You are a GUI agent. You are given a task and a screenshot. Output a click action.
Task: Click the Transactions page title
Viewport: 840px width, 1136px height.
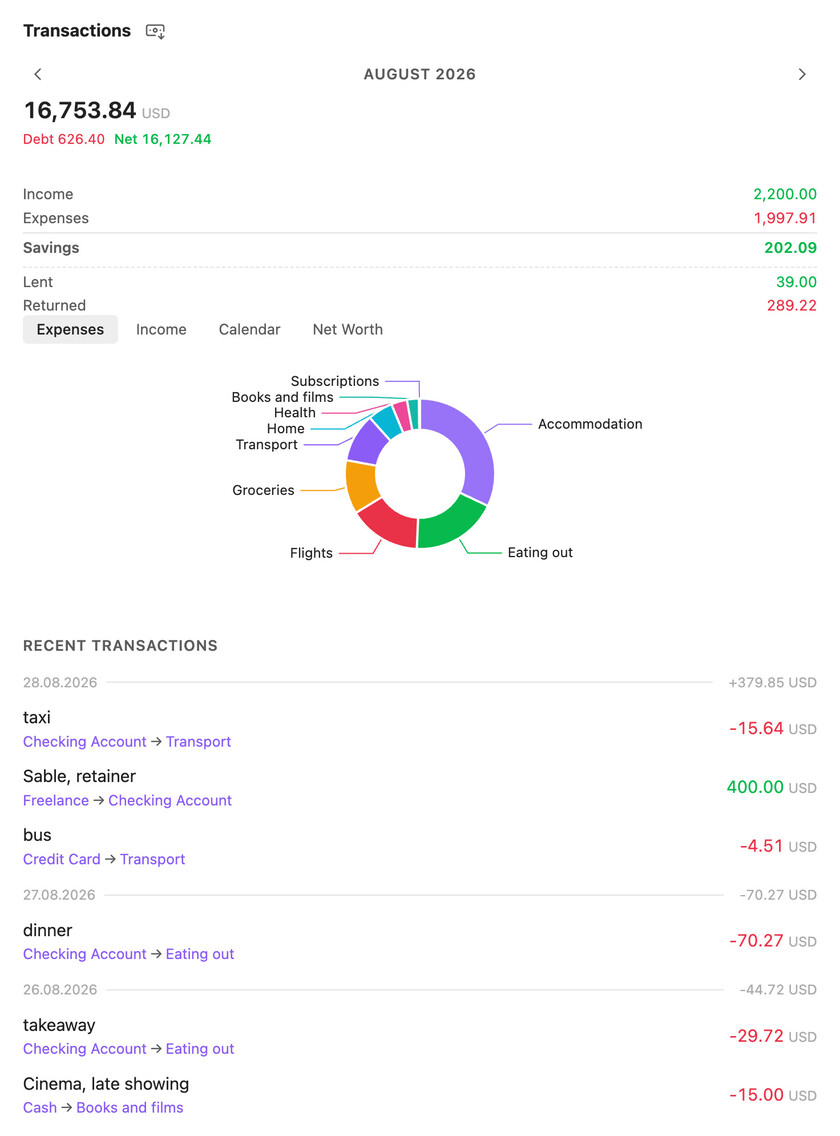coord(77,30)
